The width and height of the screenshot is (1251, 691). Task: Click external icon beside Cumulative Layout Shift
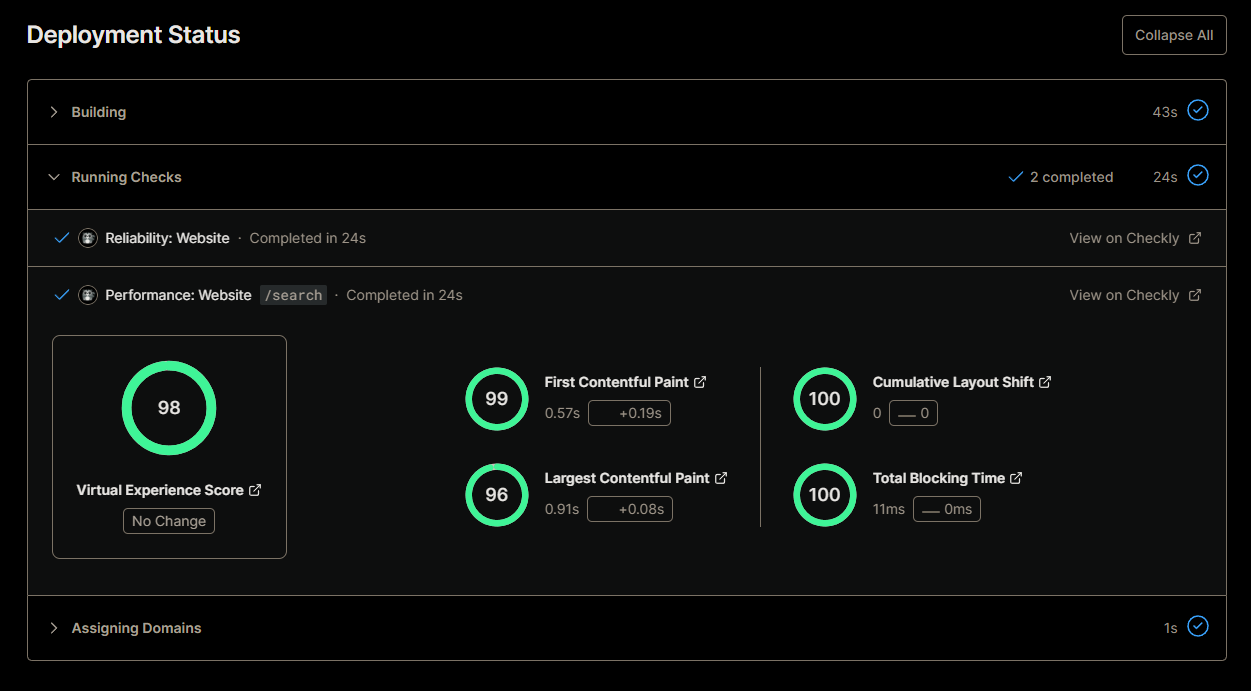point(1046,382)
